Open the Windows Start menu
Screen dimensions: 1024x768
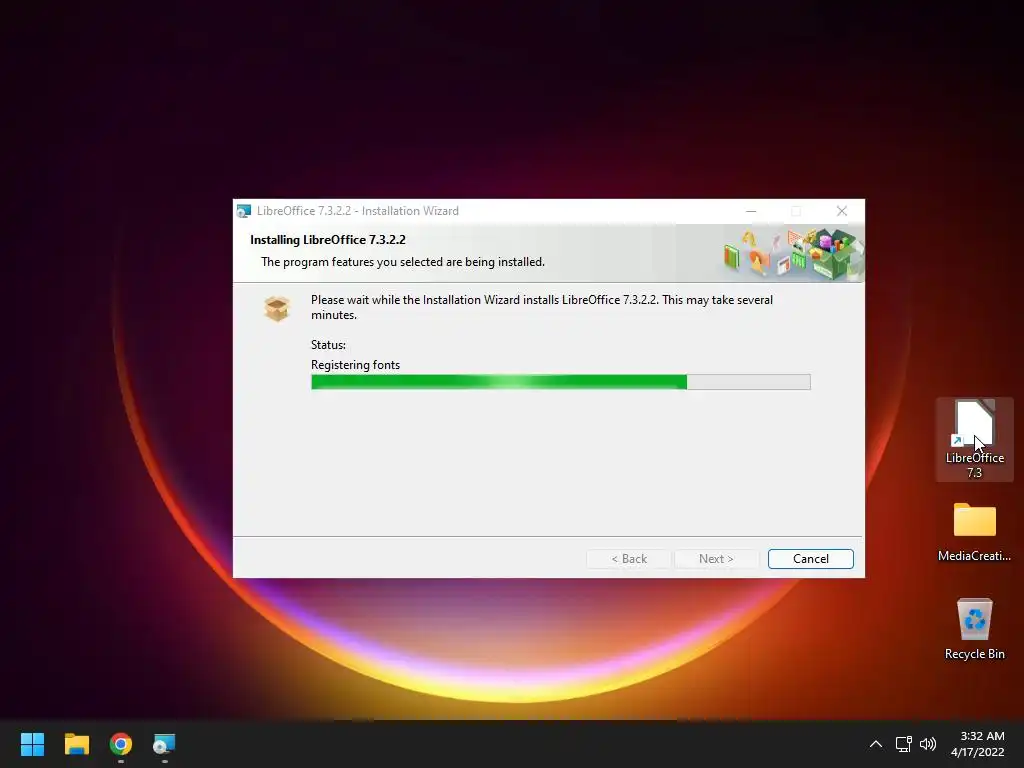coord(32,744)
